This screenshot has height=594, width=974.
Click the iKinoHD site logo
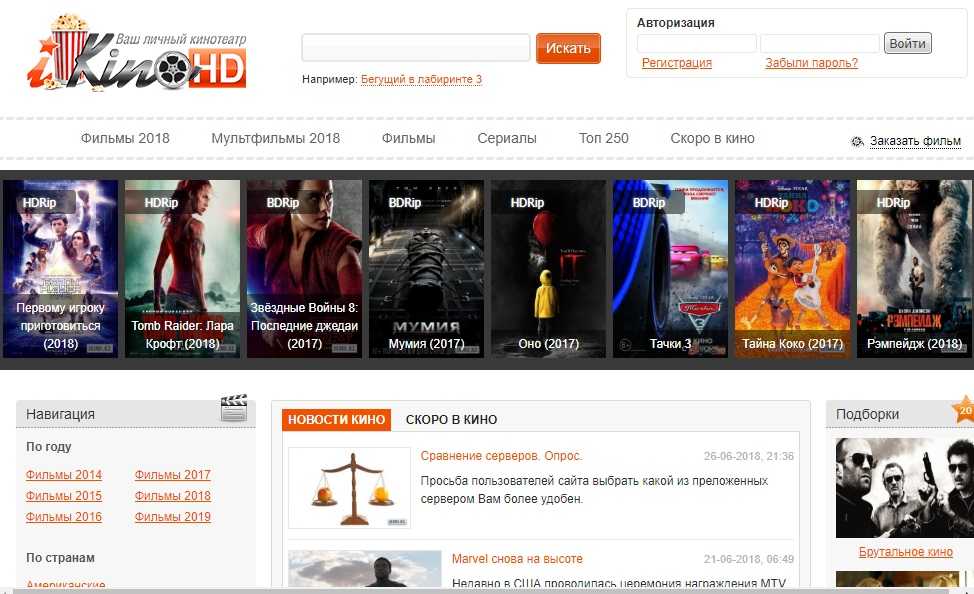point(137,53)
